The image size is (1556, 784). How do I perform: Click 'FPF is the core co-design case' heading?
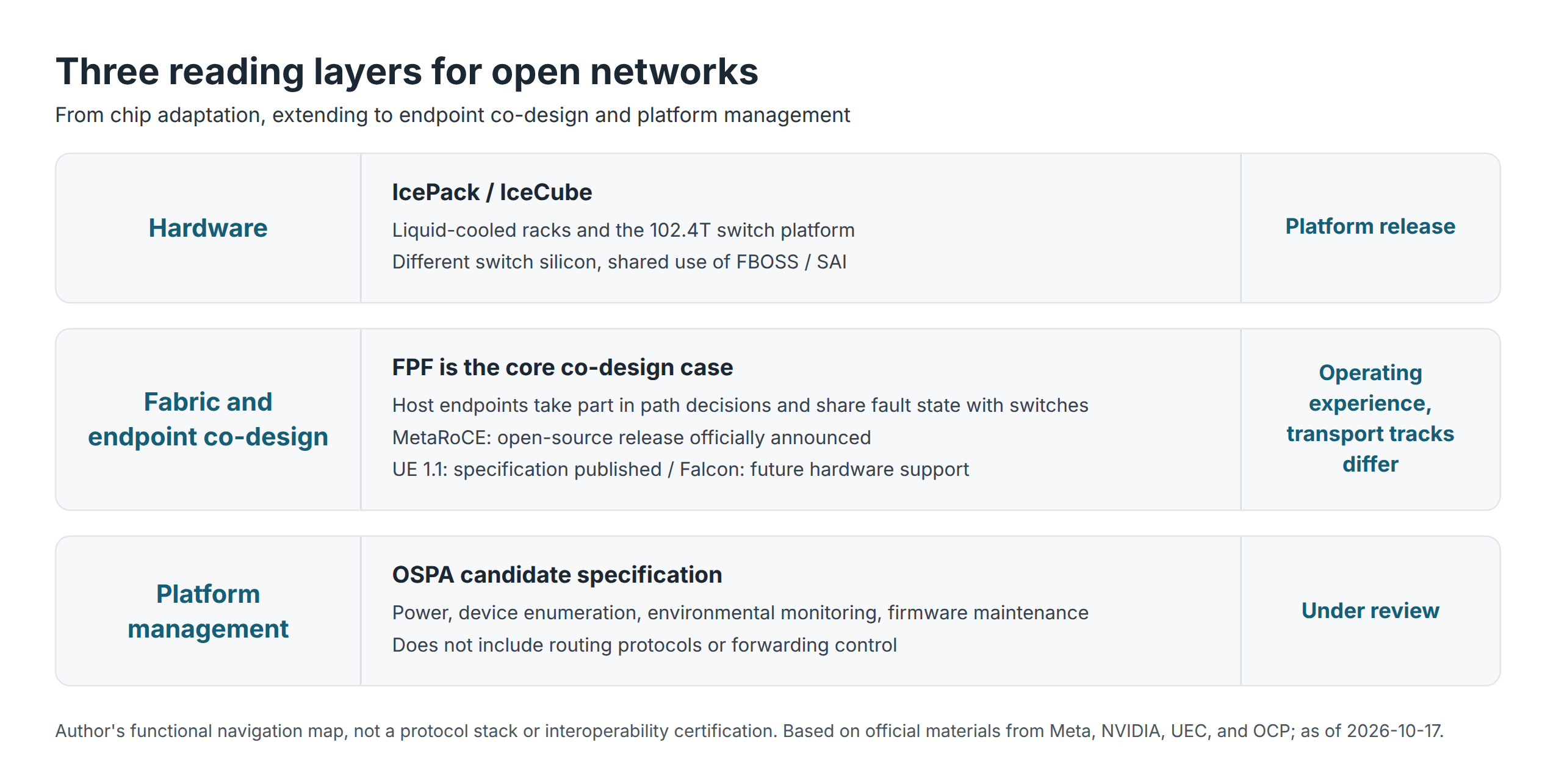pos(562,367)
